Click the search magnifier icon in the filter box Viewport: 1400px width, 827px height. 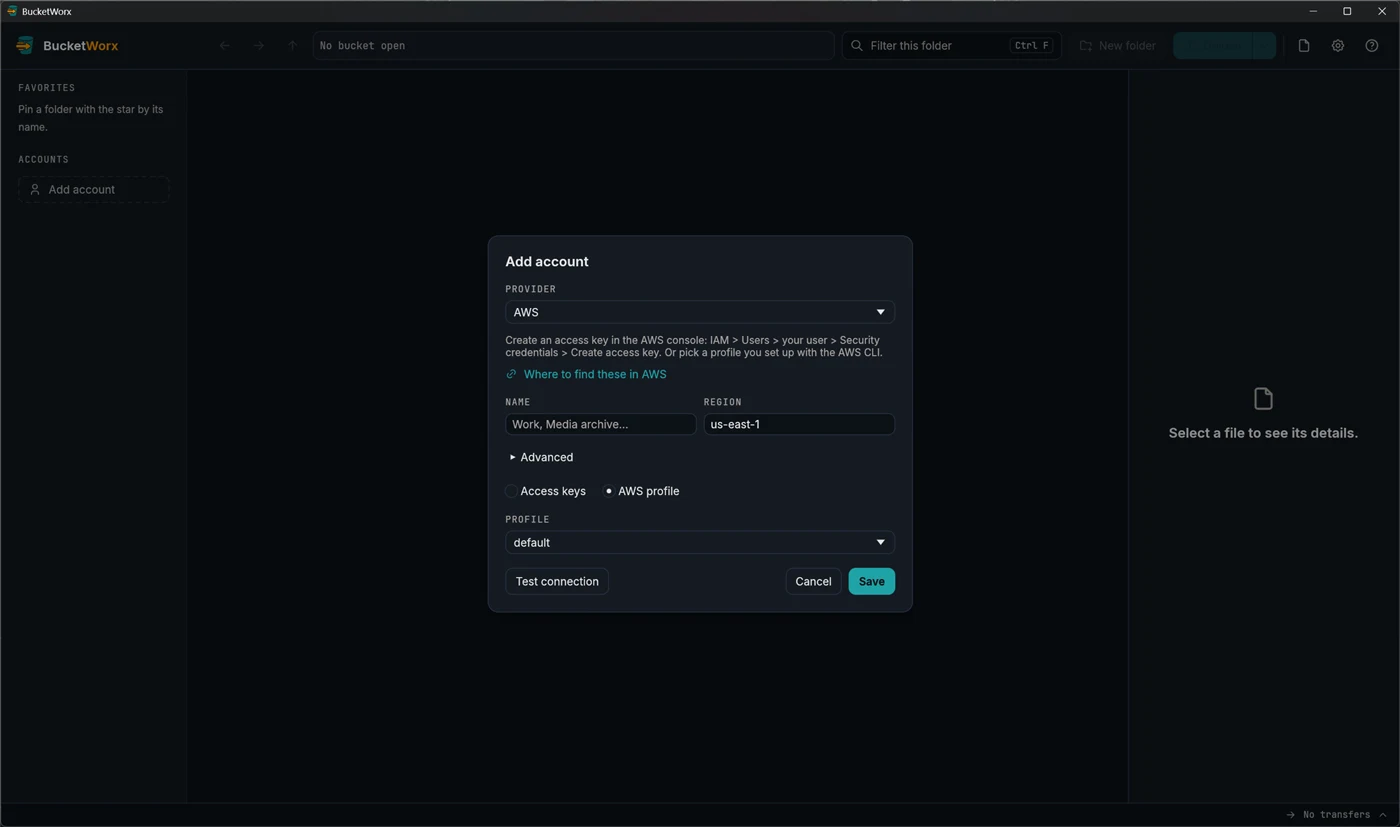click(857, 45)
